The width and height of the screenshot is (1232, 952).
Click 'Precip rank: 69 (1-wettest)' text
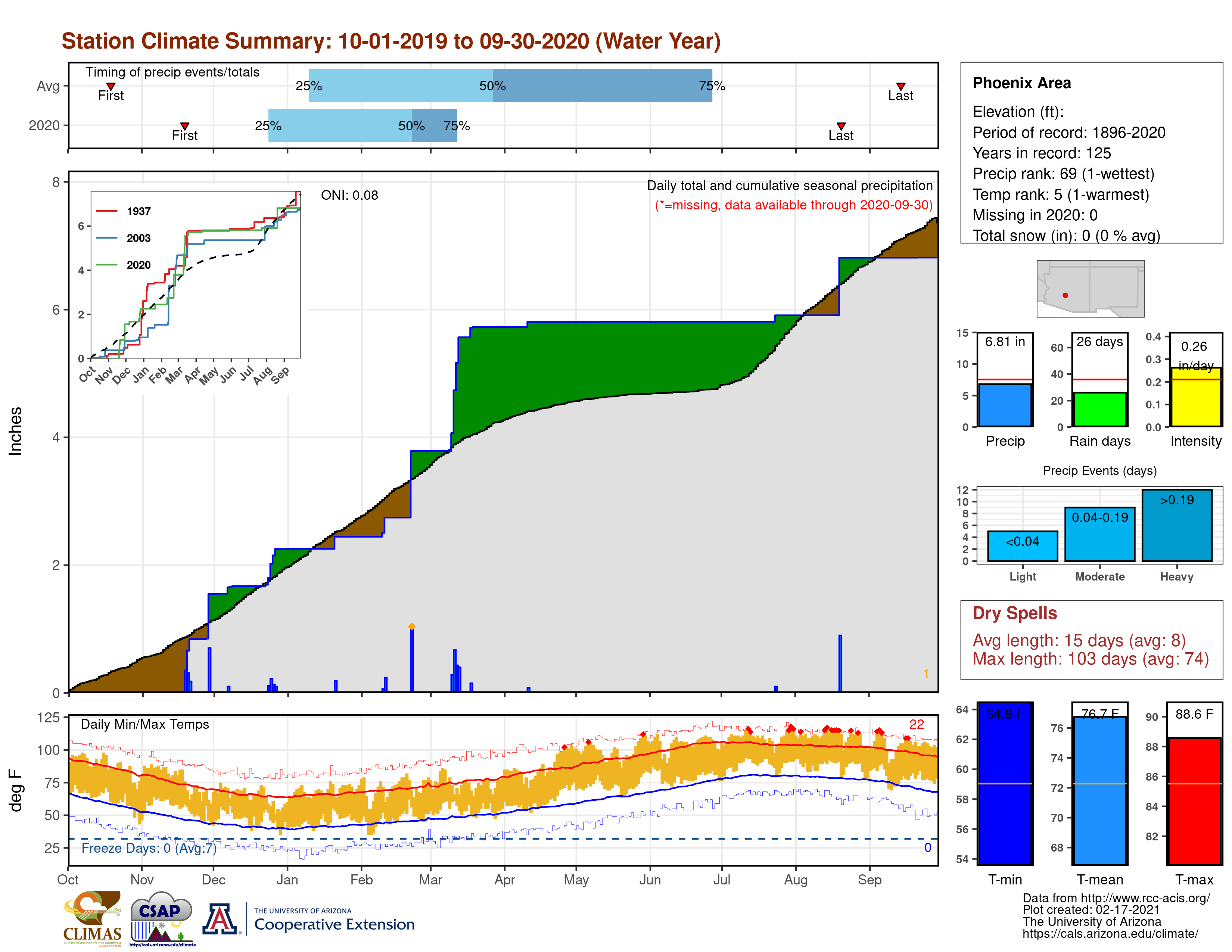click(x=1063, y=174)
